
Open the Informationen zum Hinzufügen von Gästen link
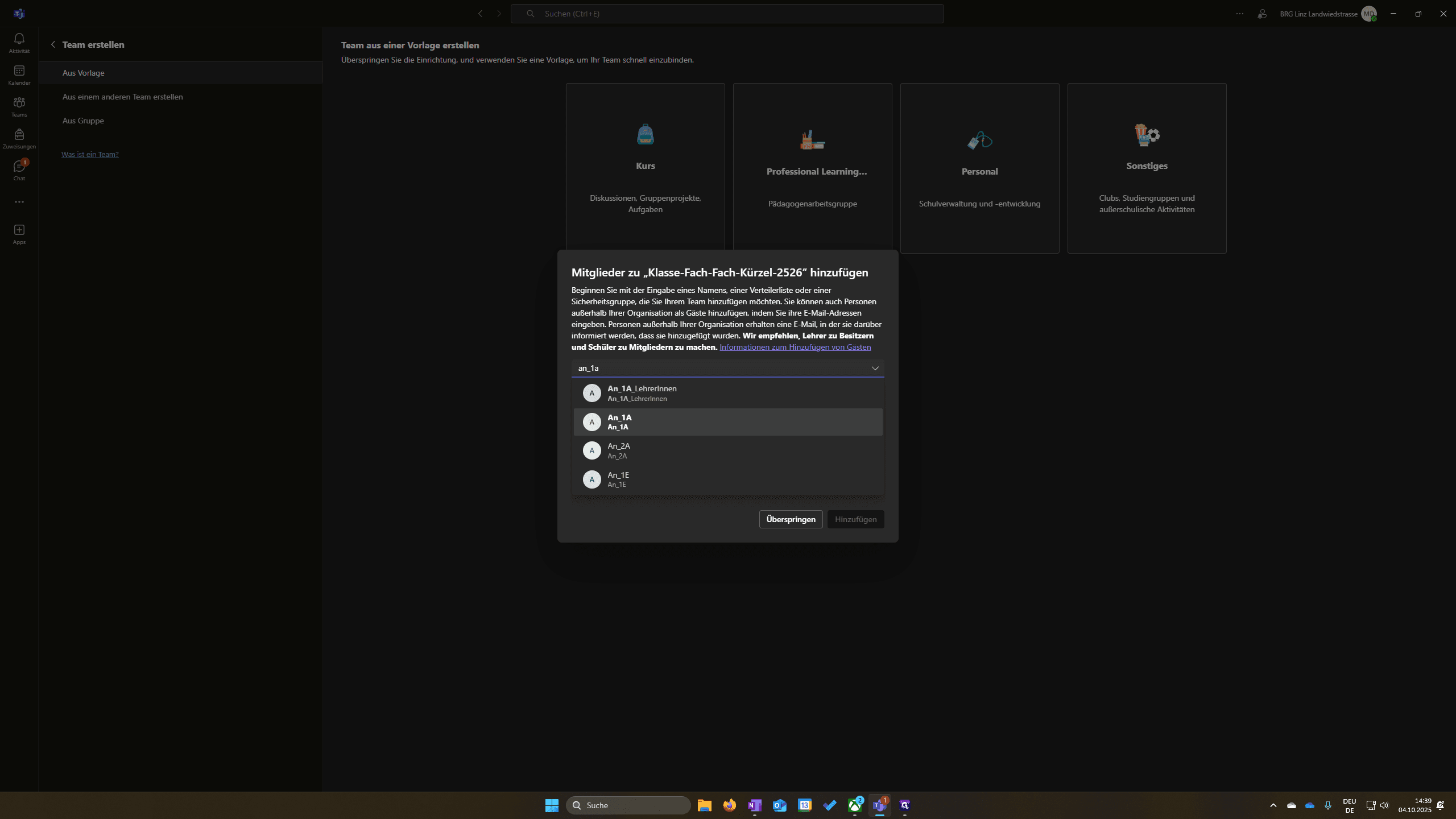pyautogui.click(x=795, y=347)
